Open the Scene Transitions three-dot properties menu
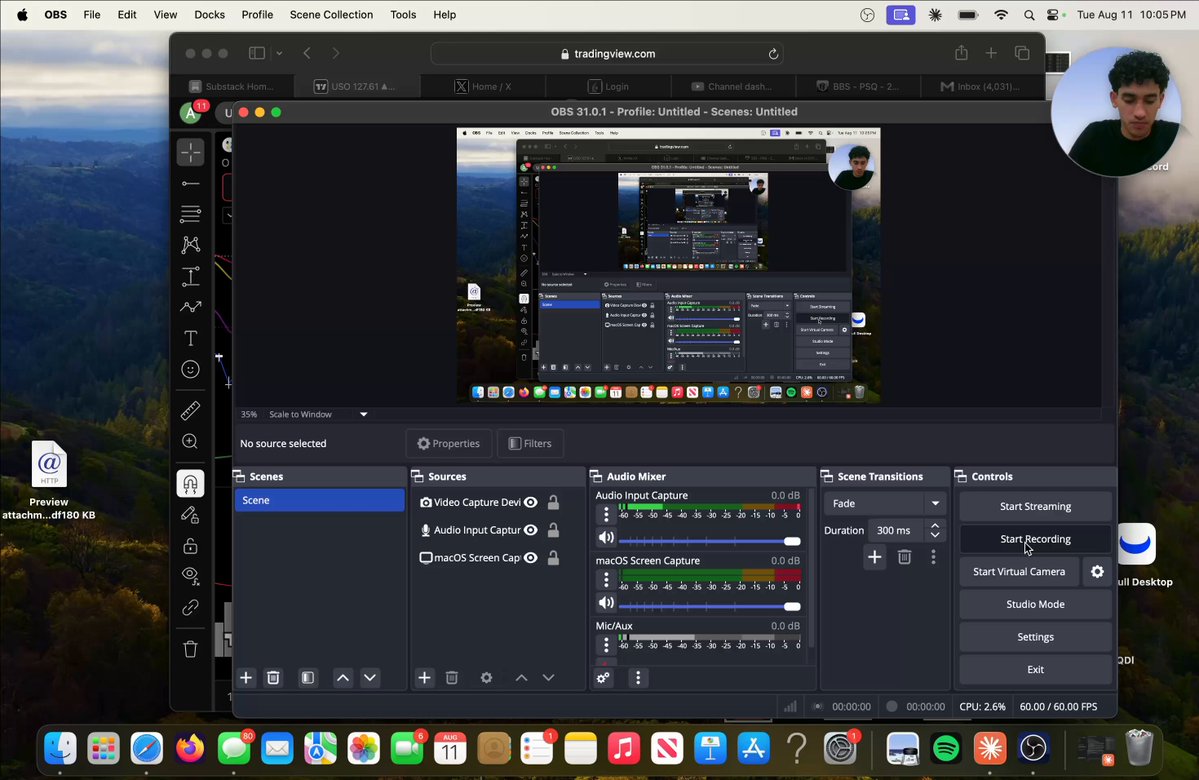 [934, 557]
